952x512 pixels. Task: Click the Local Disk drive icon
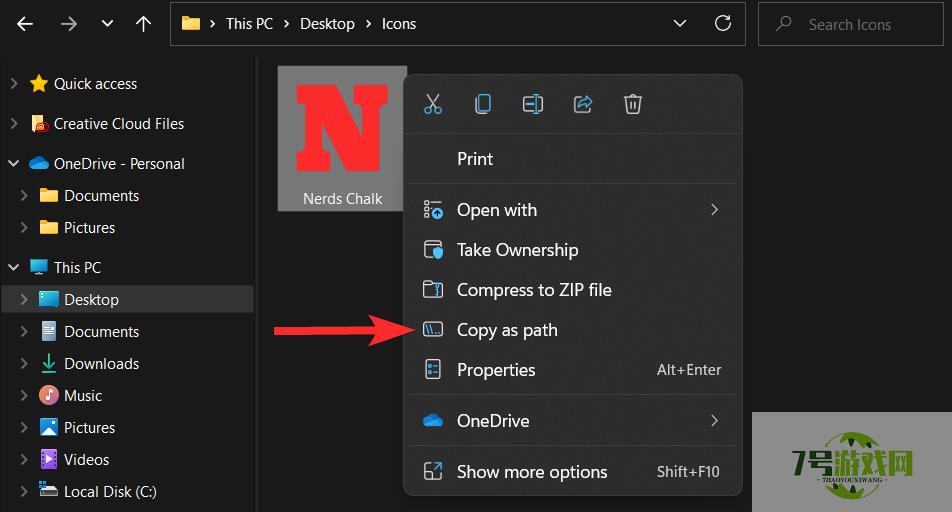tap(49, 490)
